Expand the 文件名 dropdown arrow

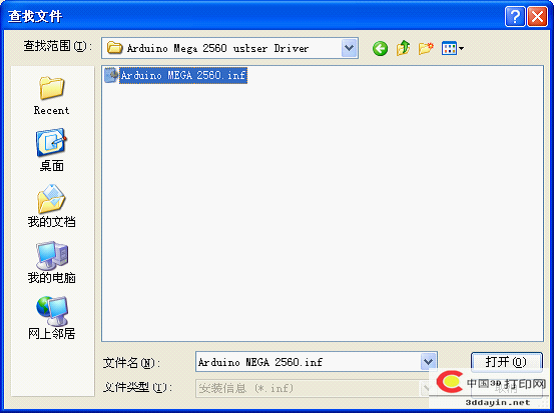tap(429, 361)
